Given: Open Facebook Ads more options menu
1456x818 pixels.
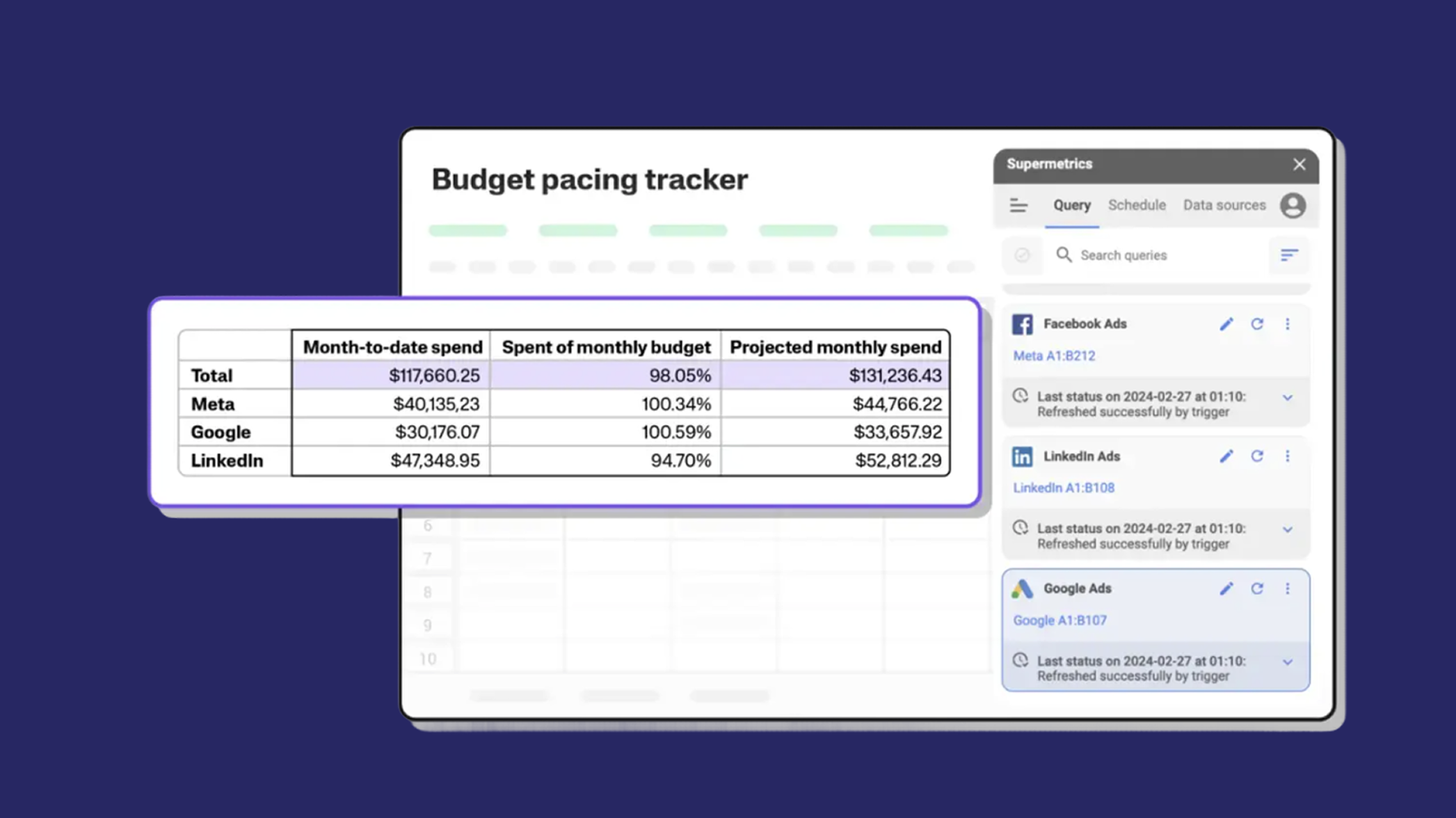Looking at the screenshot, I should pyautogui.click(x=1287, y=324).
